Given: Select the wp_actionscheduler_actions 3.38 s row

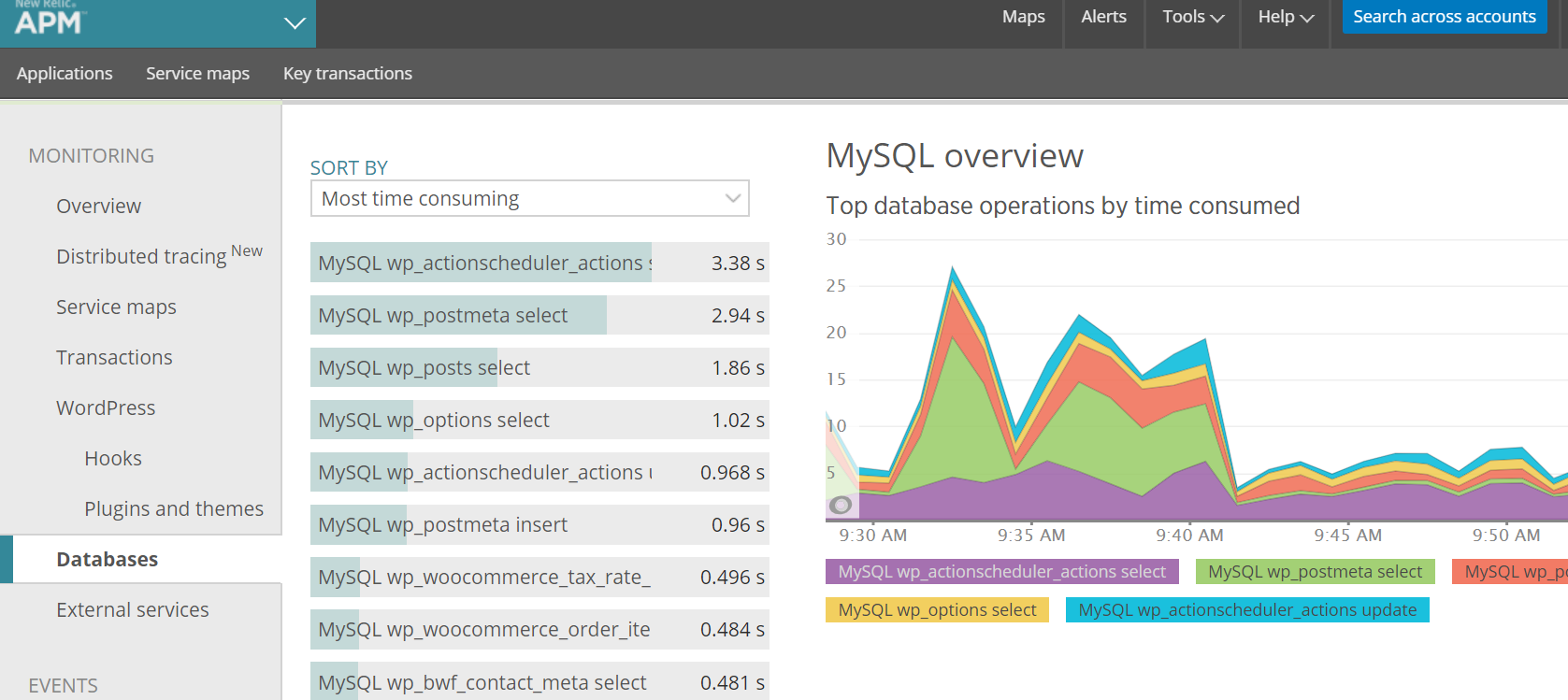Looking at the screenshot, I should point(539,263).
